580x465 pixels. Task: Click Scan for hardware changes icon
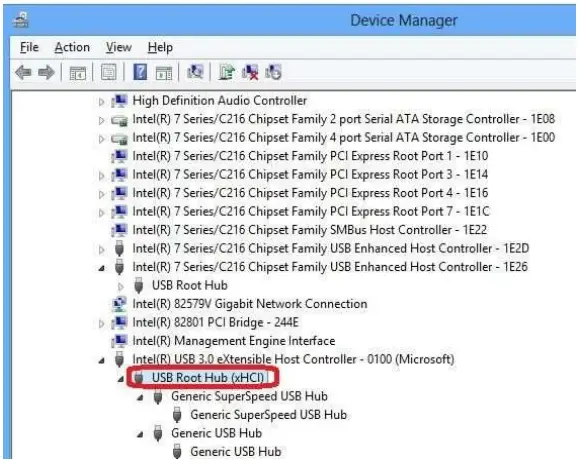[195, 71]
